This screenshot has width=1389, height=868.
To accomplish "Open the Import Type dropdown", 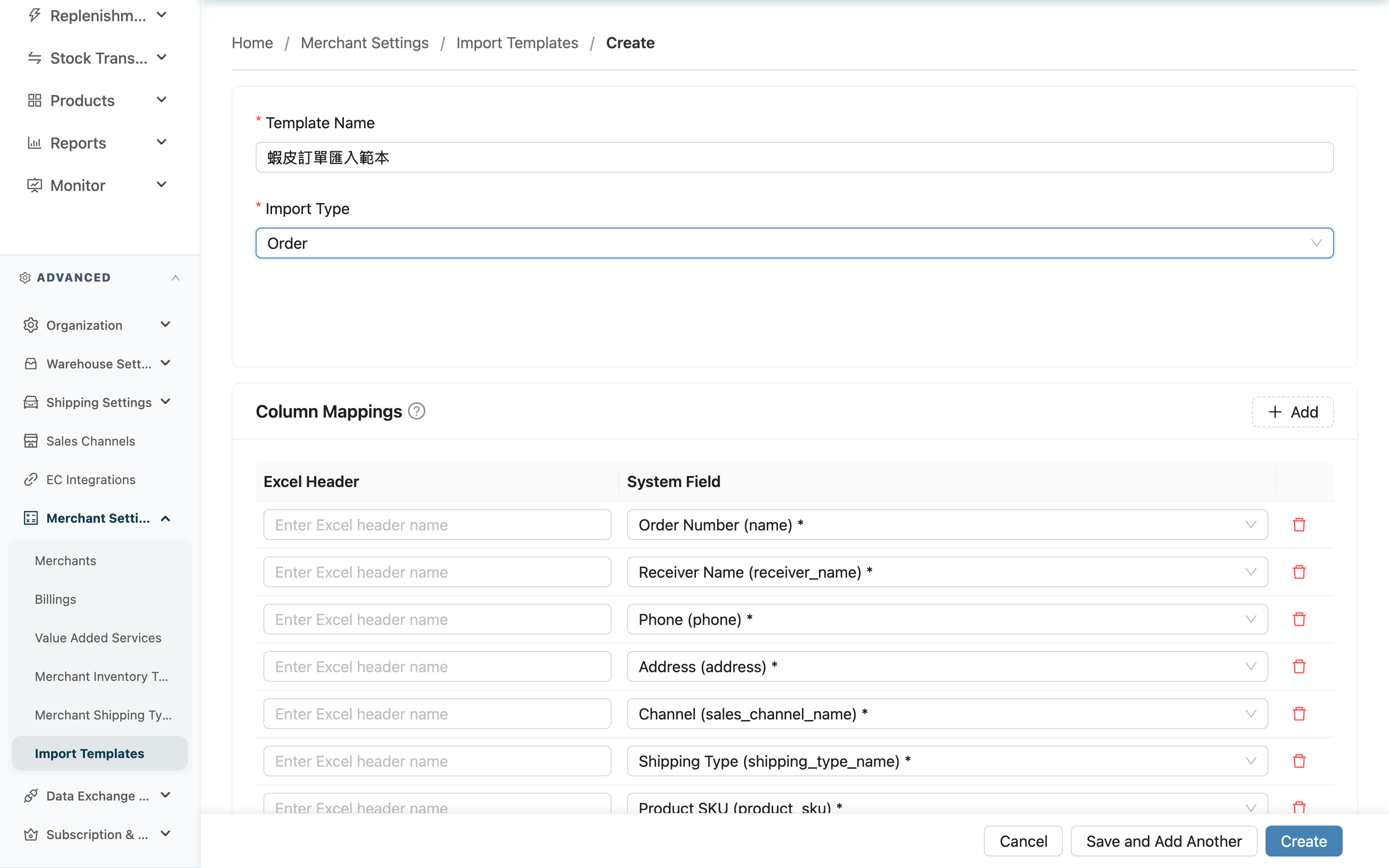I will pos(794,244).
